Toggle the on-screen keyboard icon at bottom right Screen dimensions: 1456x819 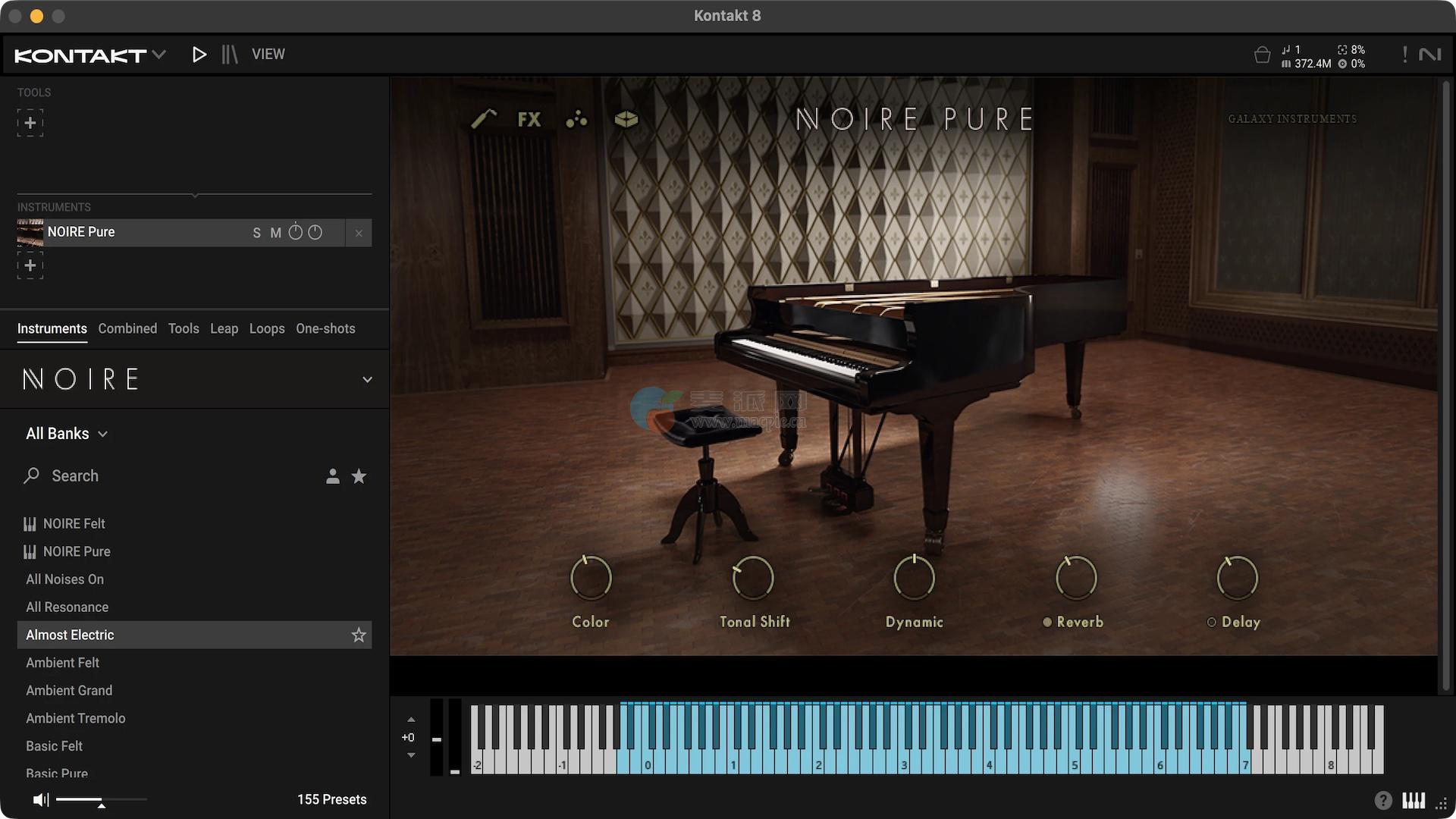[x=1413, y=800]
